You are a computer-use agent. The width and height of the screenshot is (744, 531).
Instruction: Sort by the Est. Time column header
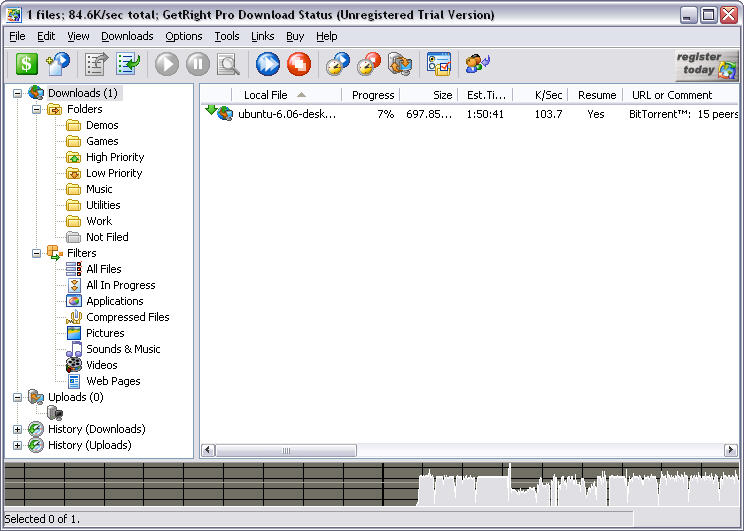click(x=485, y=95)
